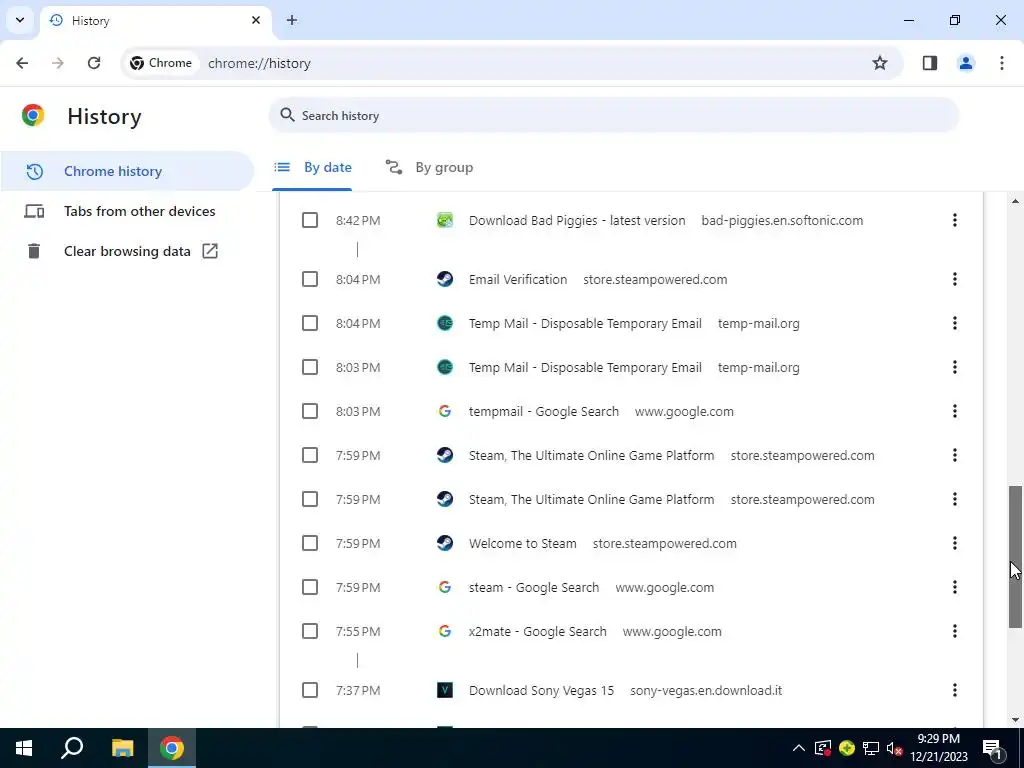Open the notification center icon
Viewport: 1024px width, 768px height.
click(x=992, y=748)
